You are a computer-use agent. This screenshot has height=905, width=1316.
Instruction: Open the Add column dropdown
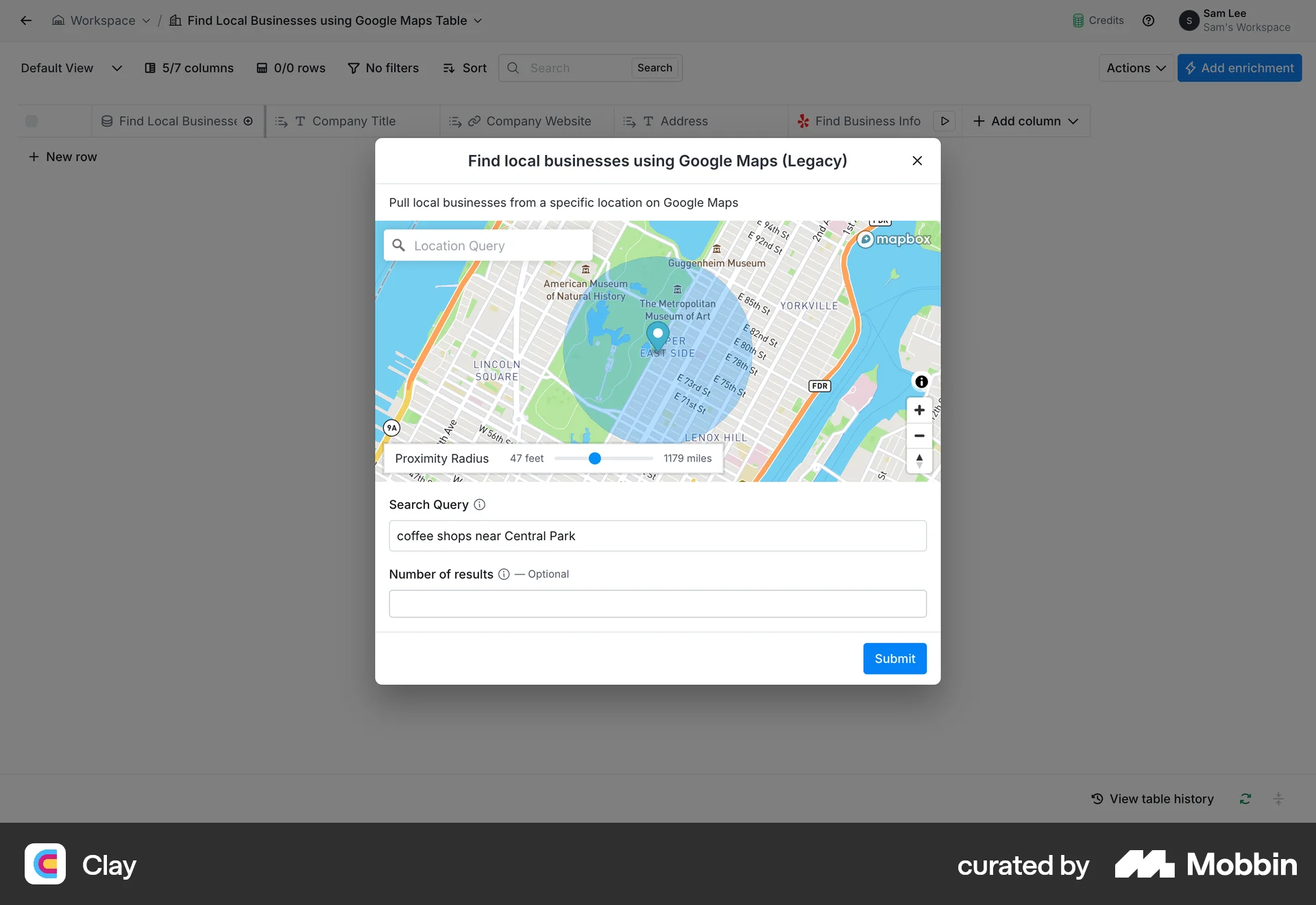(x=1025, y=121)
